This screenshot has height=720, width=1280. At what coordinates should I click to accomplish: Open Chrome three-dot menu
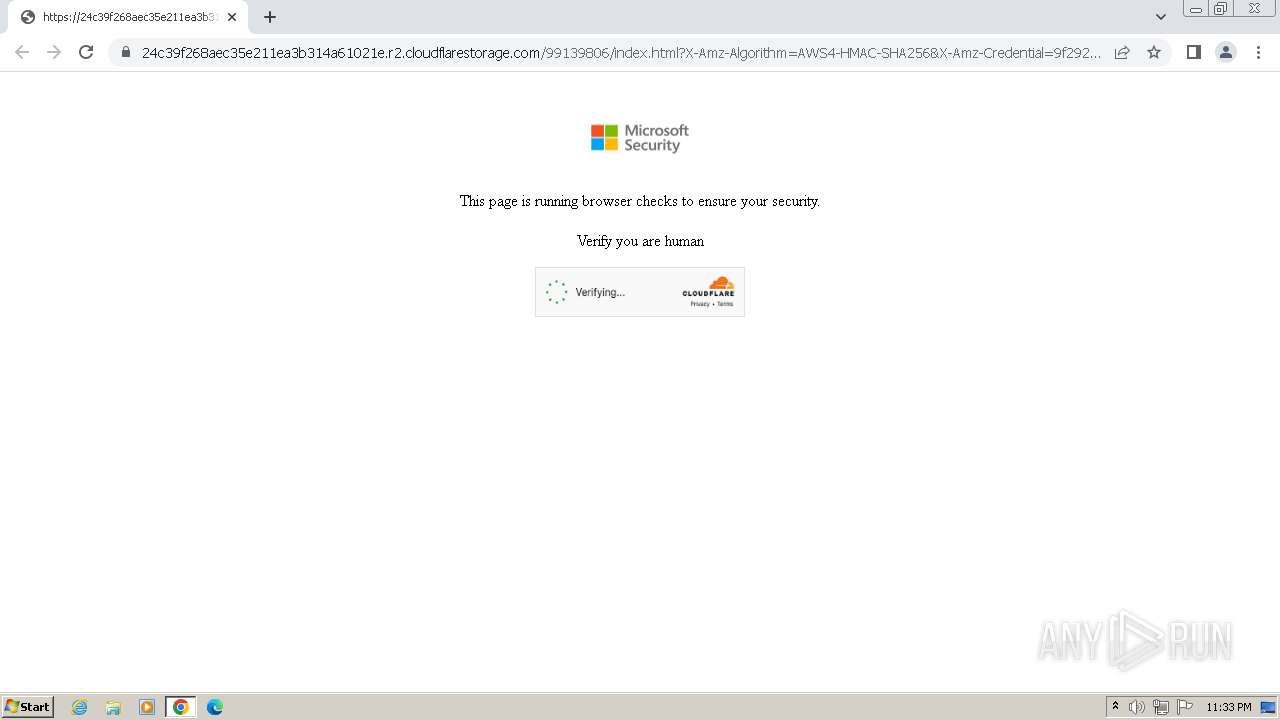1258,52
